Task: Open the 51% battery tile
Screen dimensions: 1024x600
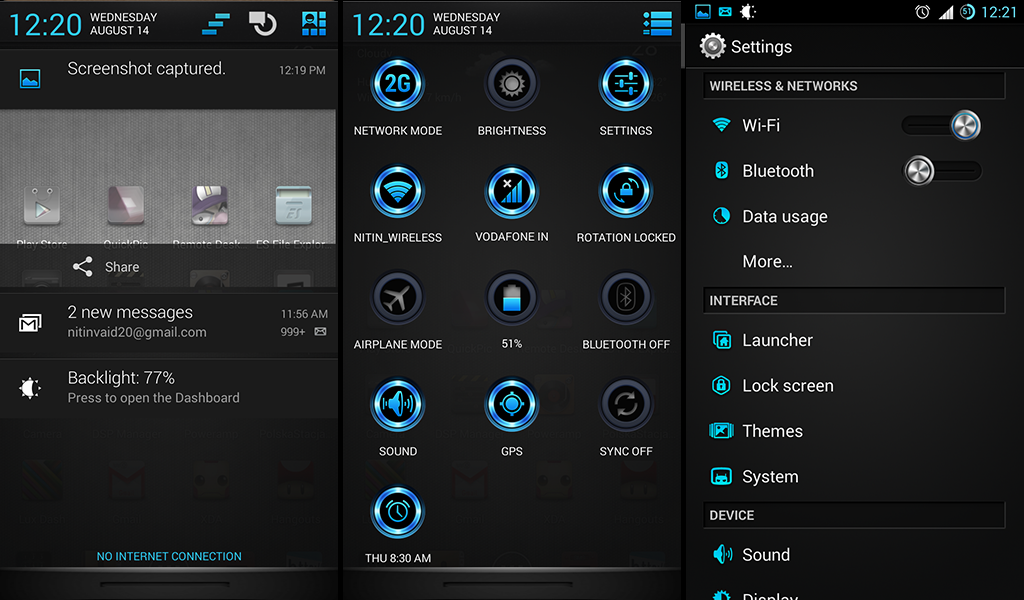Action: (511, 298)
